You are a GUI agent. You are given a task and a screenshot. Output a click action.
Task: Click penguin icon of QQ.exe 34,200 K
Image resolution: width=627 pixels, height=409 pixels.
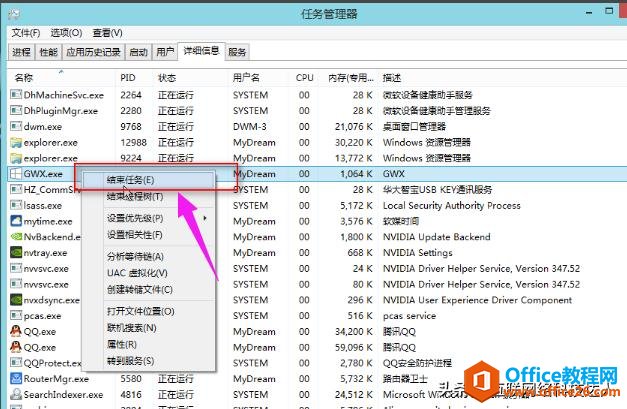pos(16,331)
